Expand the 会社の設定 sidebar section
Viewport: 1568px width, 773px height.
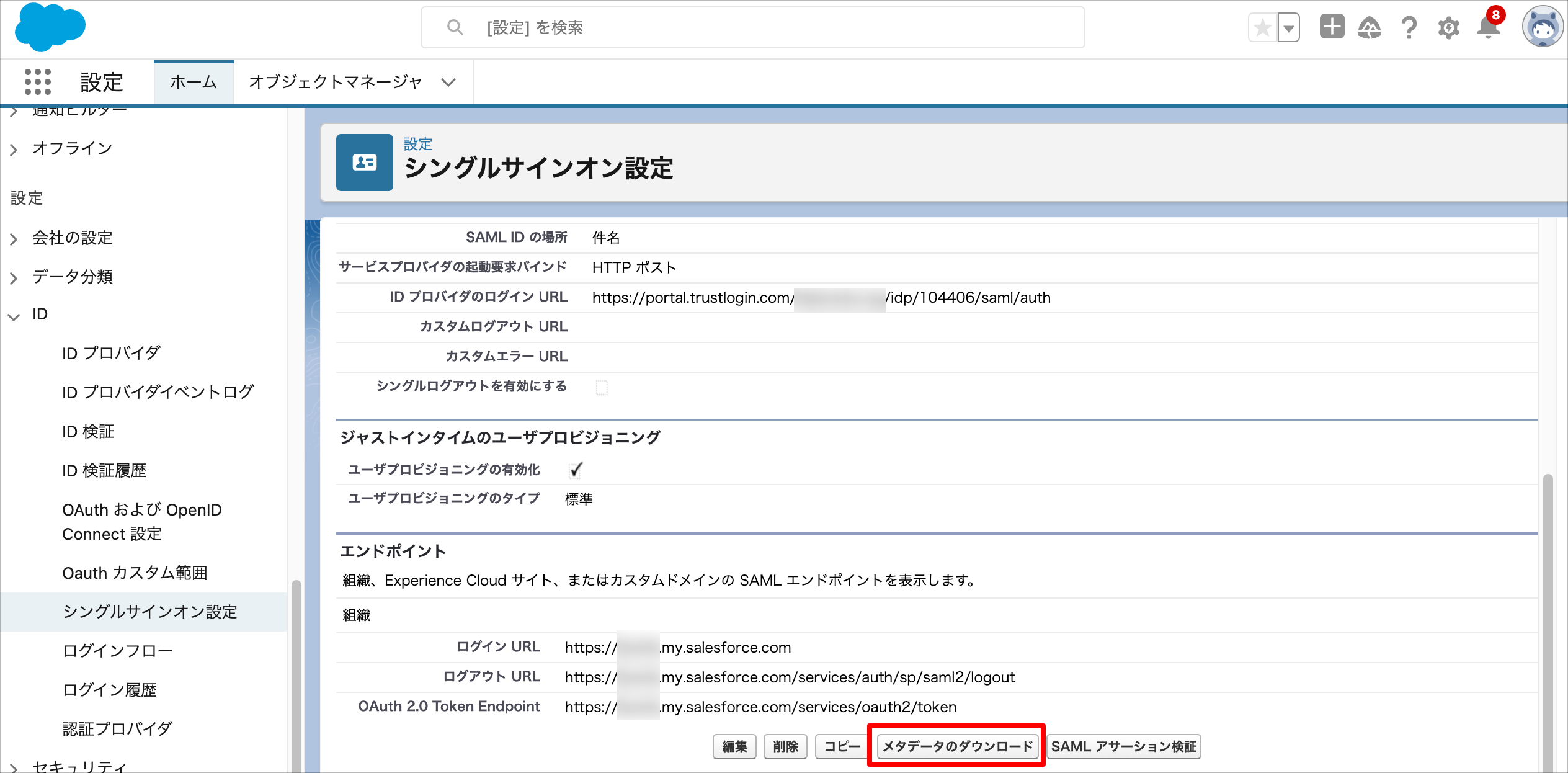(x=14, y=239)
